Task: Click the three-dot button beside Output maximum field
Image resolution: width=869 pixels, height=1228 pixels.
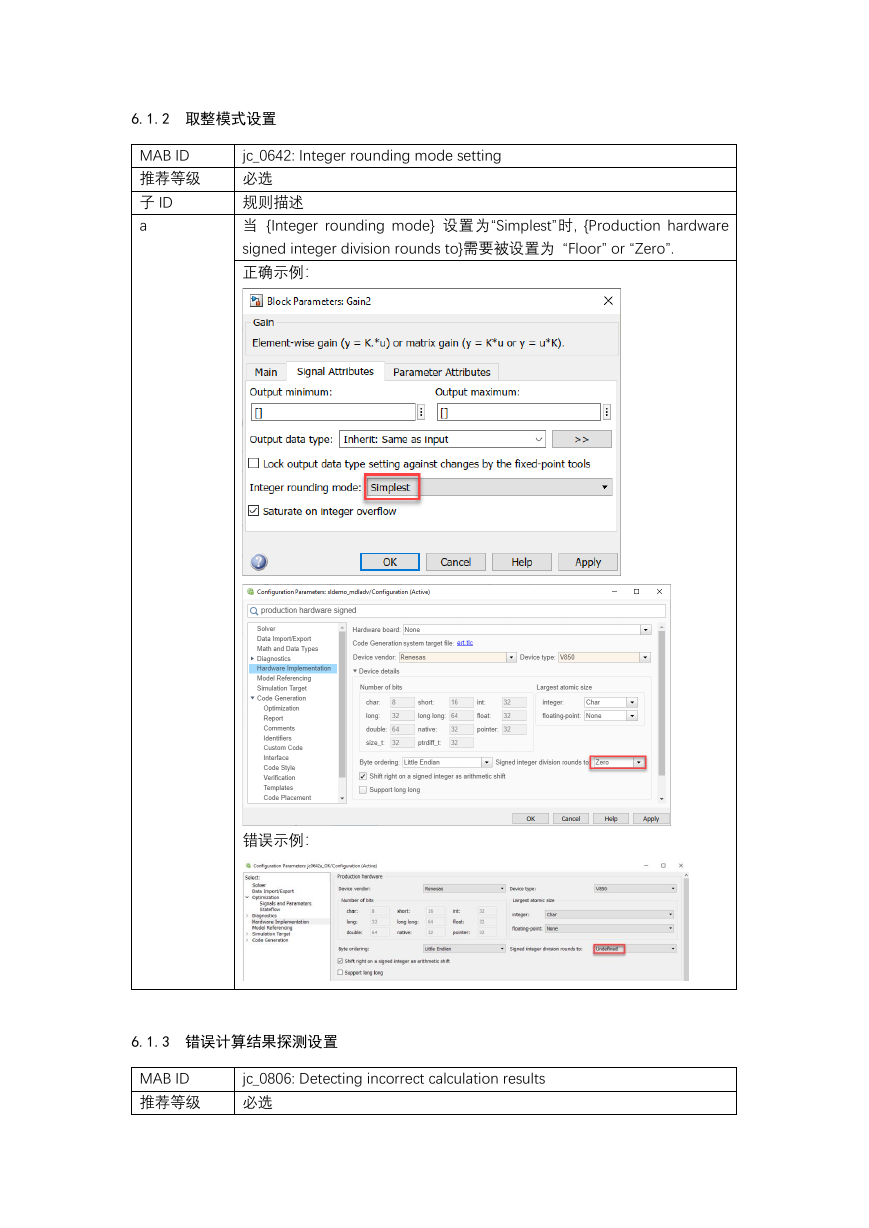Action: click(607, 412)
